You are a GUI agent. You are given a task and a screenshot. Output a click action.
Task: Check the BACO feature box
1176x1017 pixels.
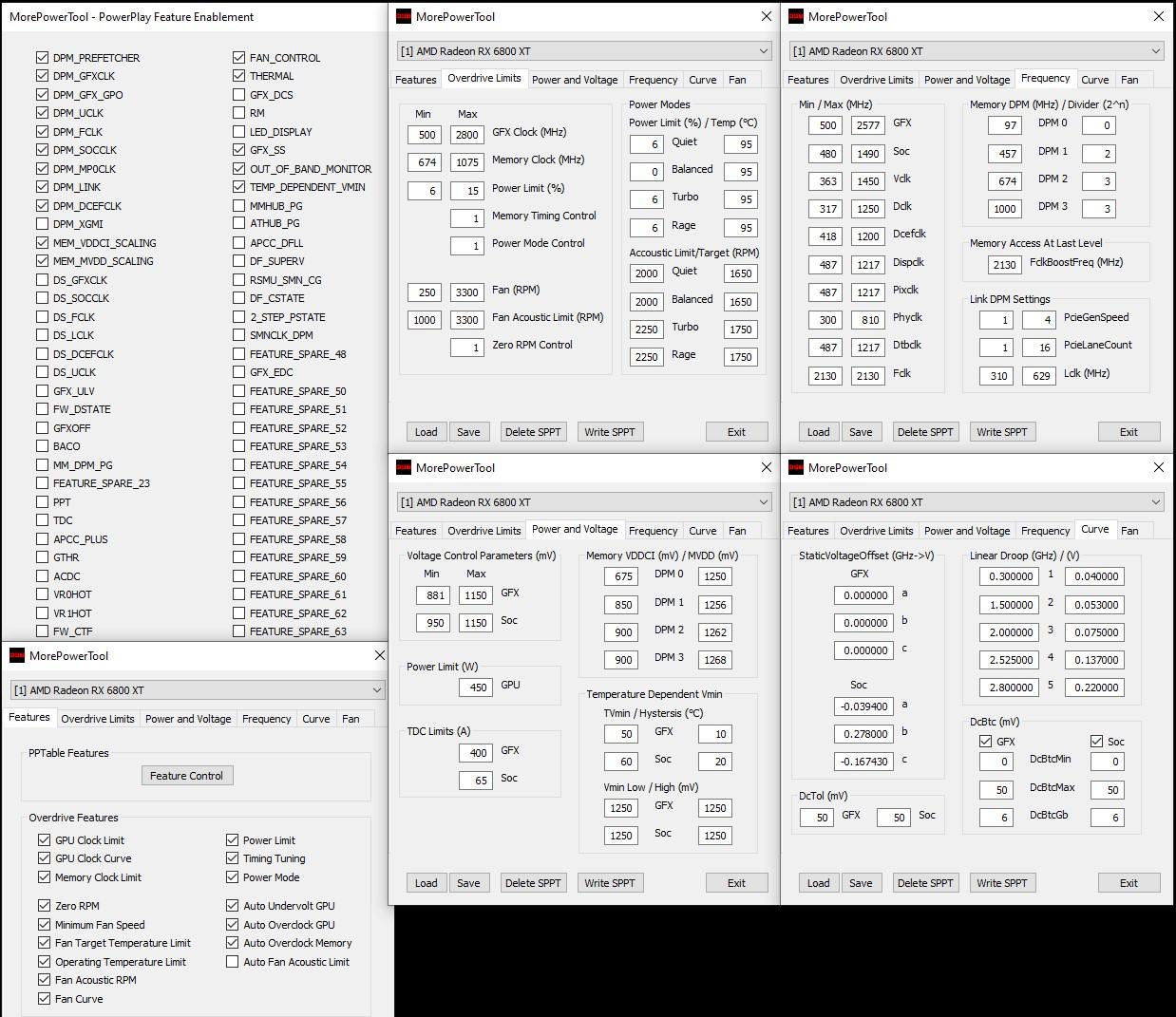[x=42, y=446]
